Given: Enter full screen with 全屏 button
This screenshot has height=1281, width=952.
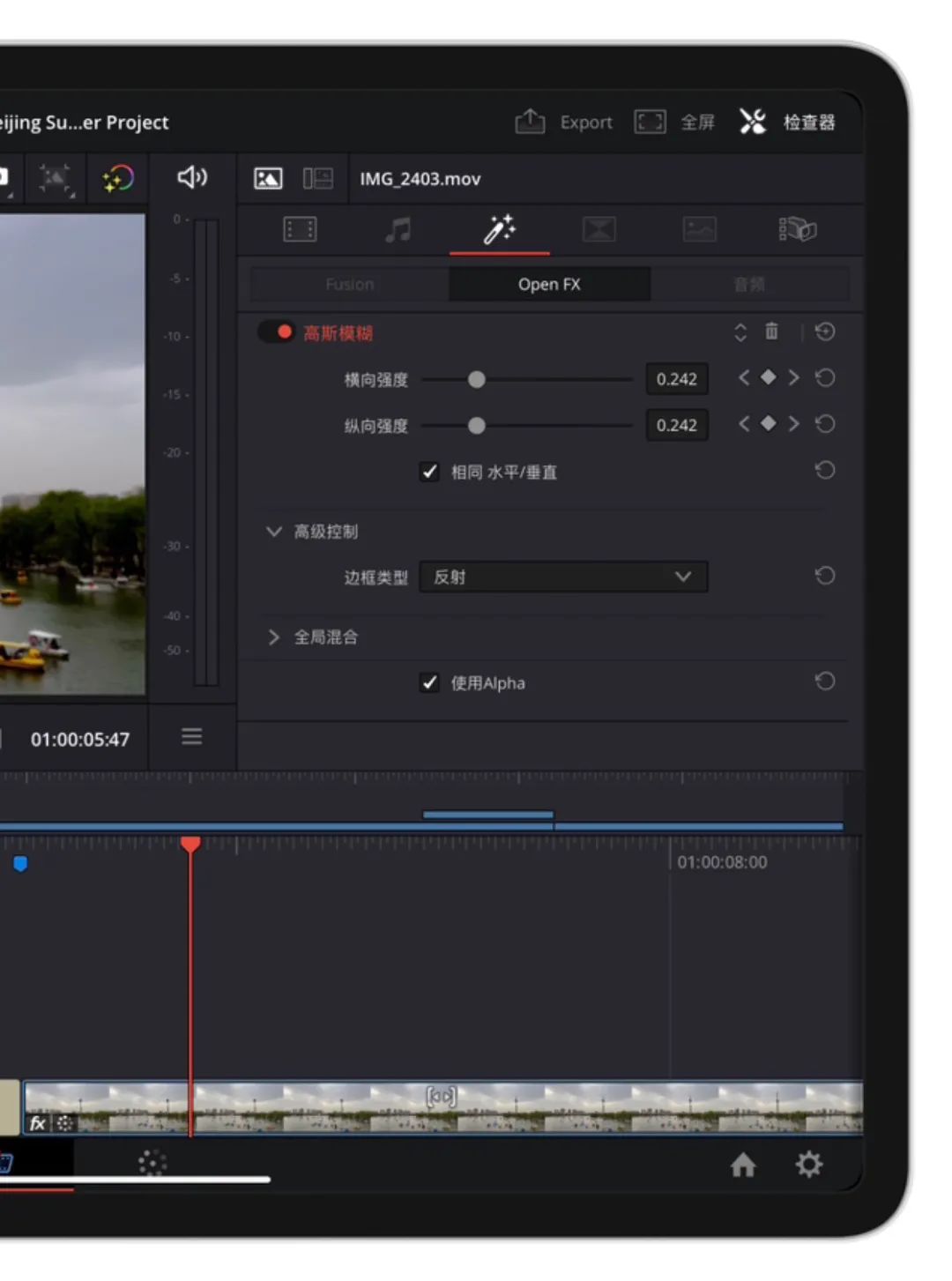Looking at the screenshot, I should 674,122.
